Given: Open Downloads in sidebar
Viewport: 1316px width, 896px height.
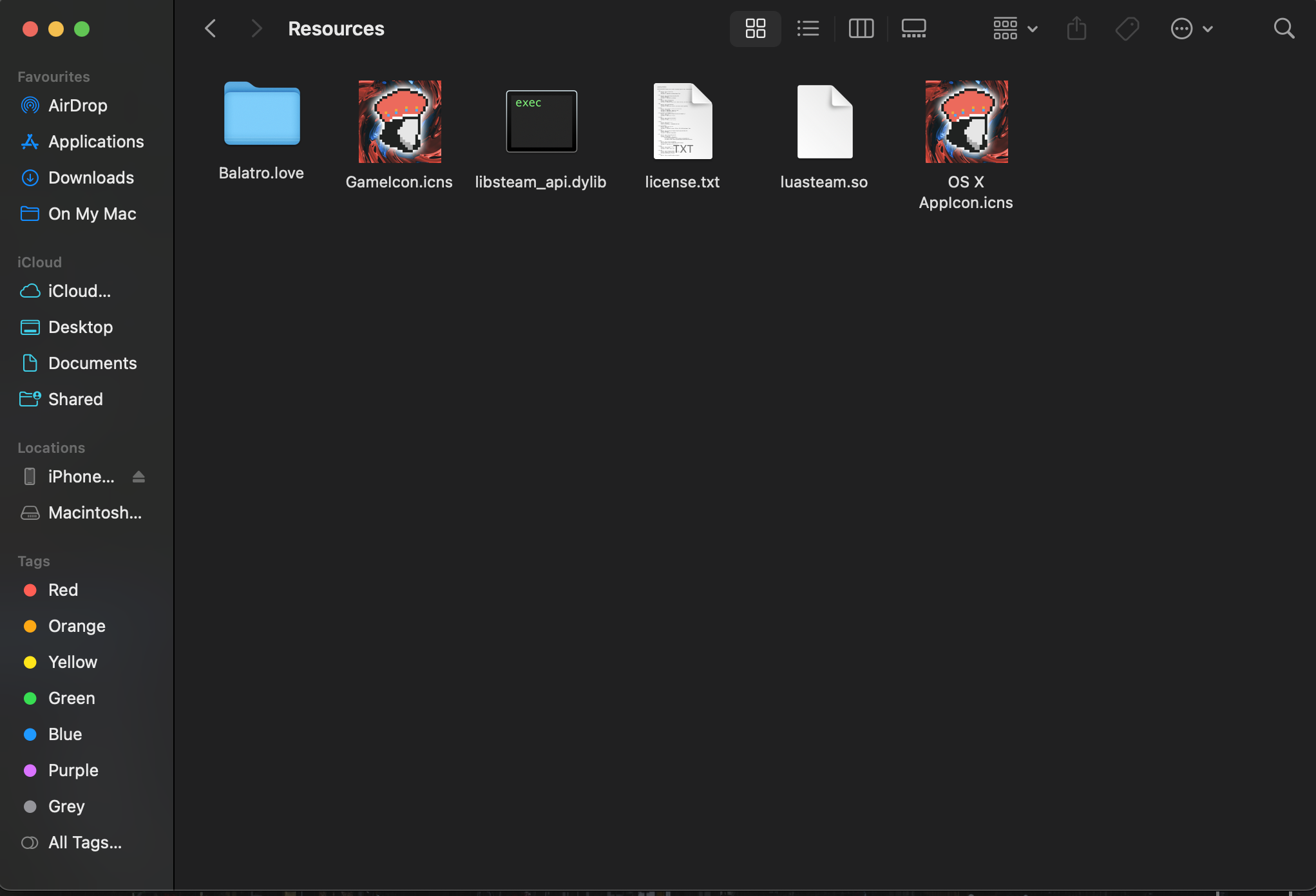Looking at the screenshot, I should pyautogui.click(x=91, y=178).
